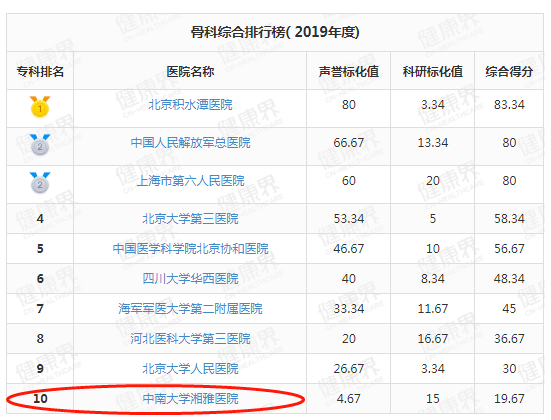Click rank number 4 in 专科排名

click(40, 219)
